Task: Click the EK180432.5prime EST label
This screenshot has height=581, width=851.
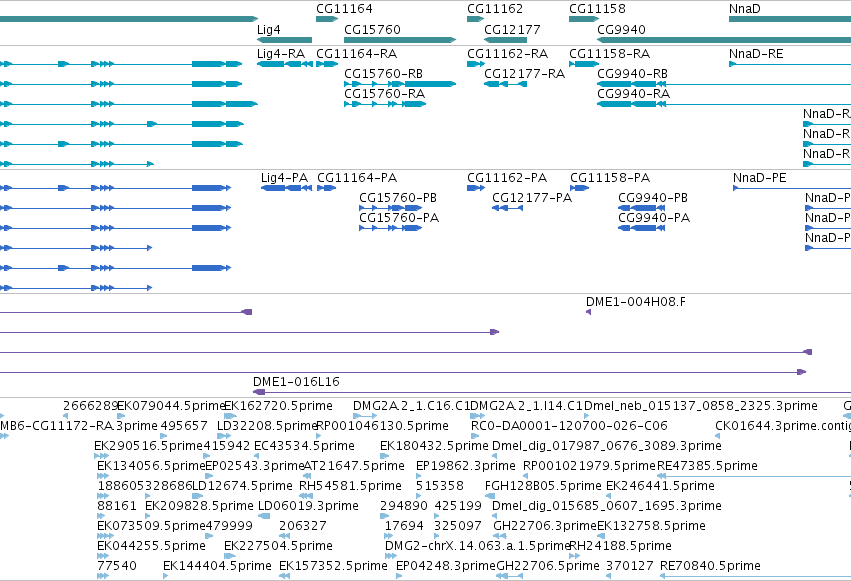Action: (x=434, y=446)
